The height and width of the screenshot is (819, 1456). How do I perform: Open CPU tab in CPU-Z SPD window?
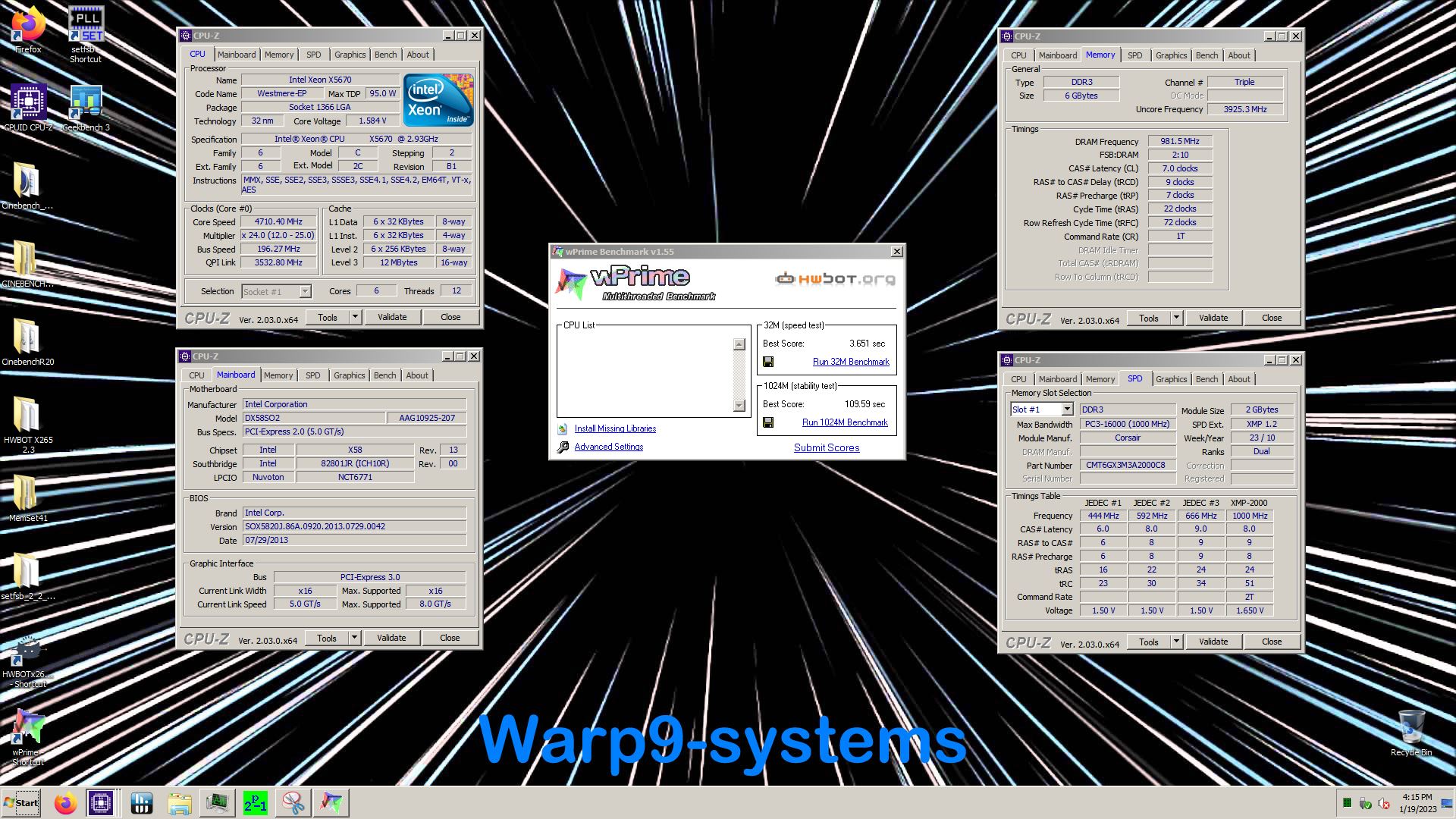tap(1018, 379)
